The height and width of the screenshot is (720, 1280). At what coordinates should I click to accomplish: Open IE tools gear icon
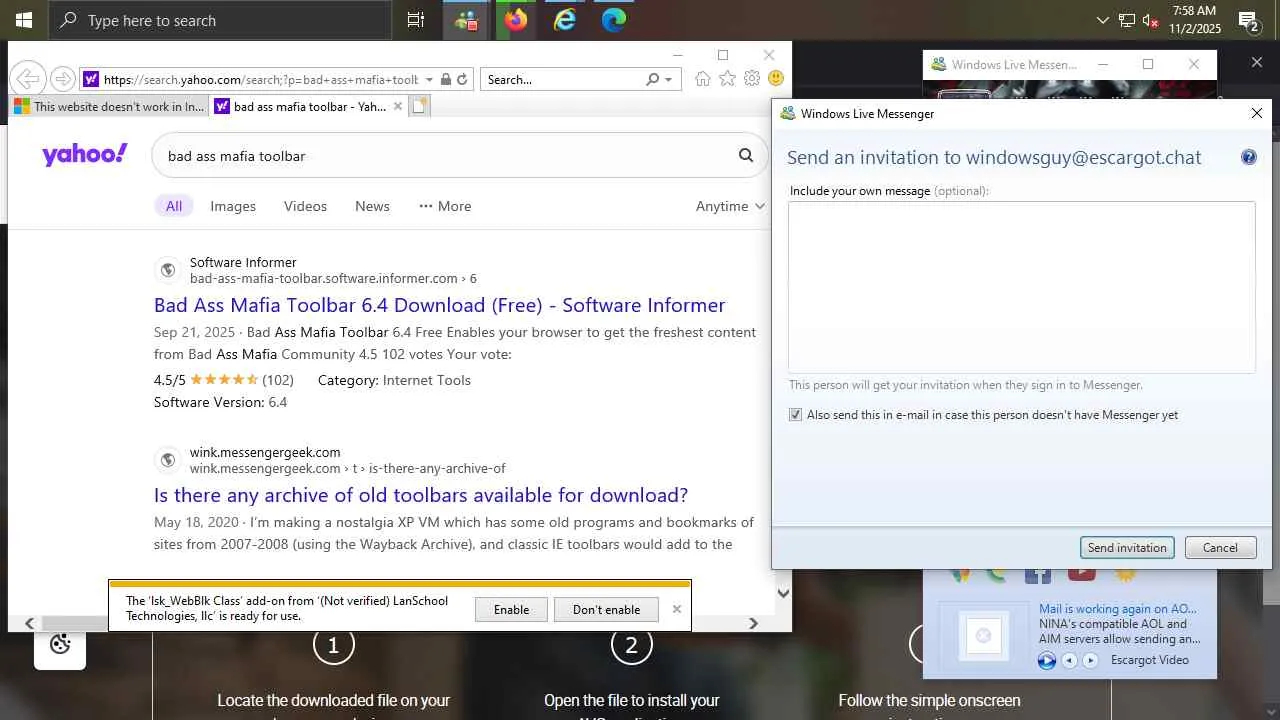click(752, 78)
